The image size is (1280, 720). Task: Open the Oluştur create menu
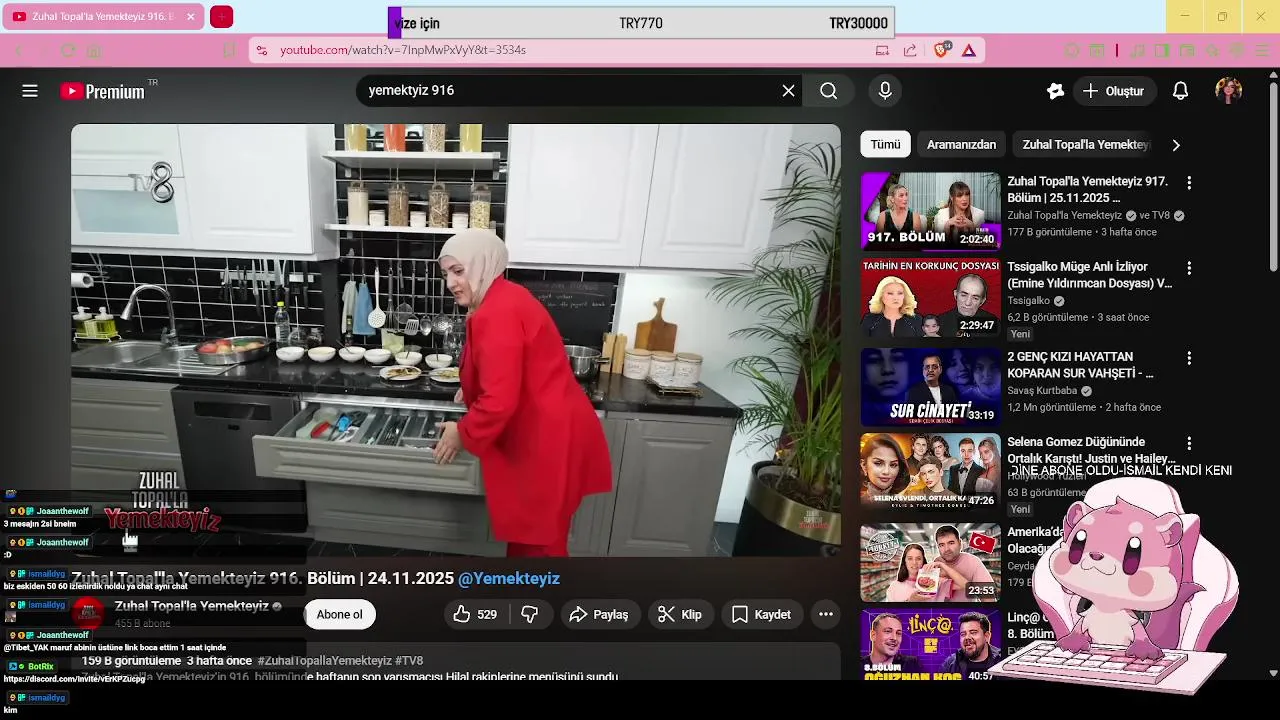point(1114,91)
